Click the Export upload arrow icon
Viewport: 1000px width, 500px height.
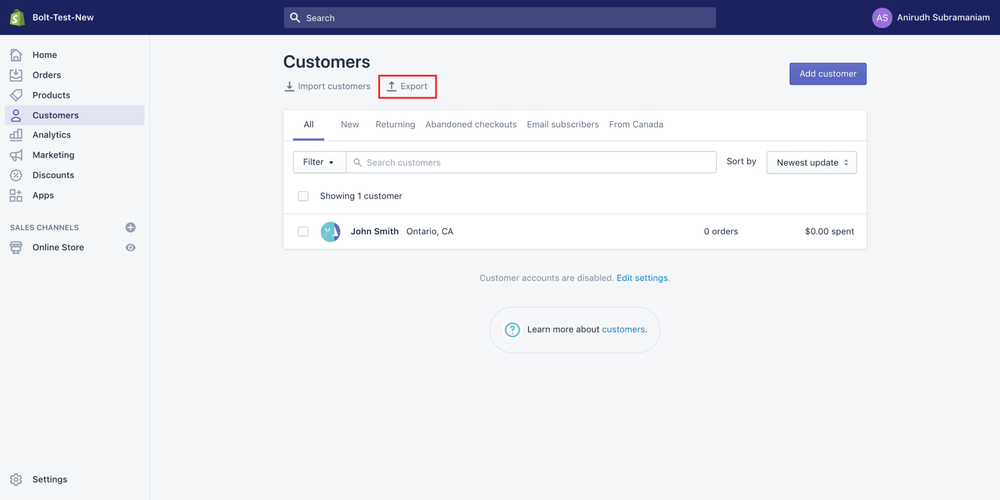point(392,86)
